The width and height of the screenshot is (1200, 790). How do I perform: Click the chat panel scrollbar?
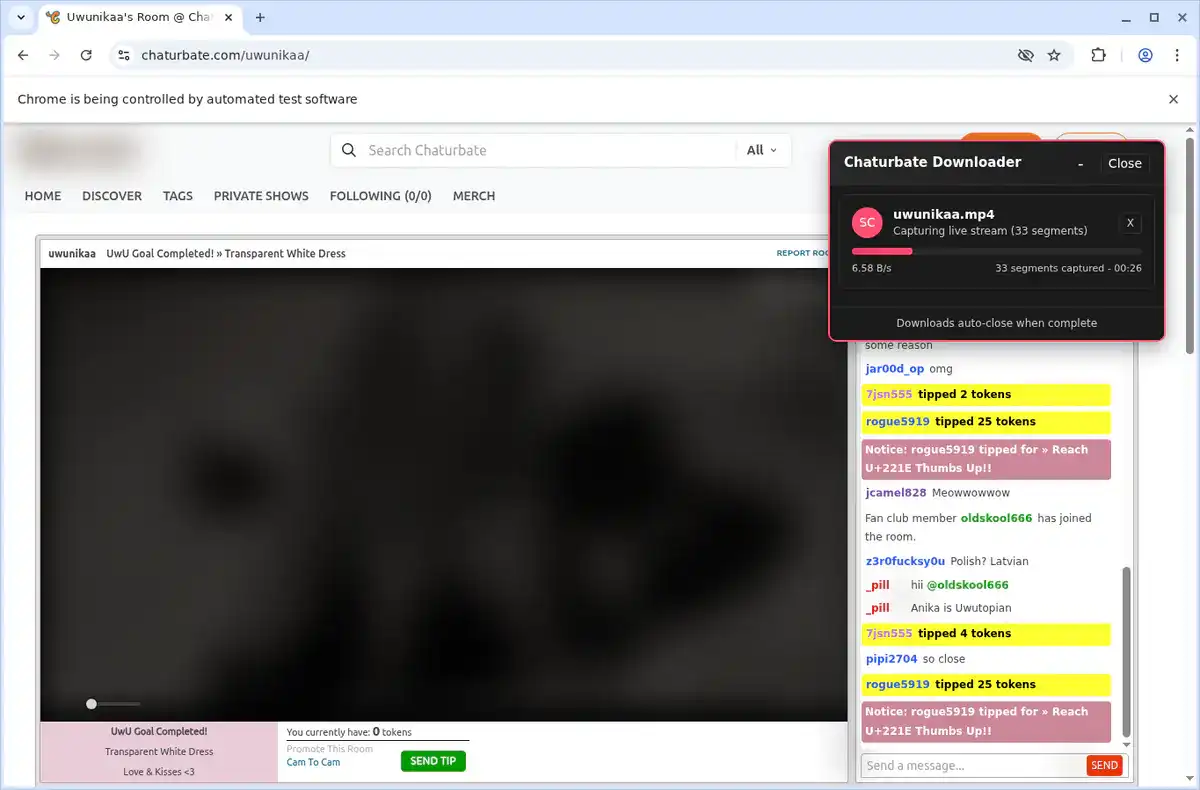click(x=1127, y=650)
